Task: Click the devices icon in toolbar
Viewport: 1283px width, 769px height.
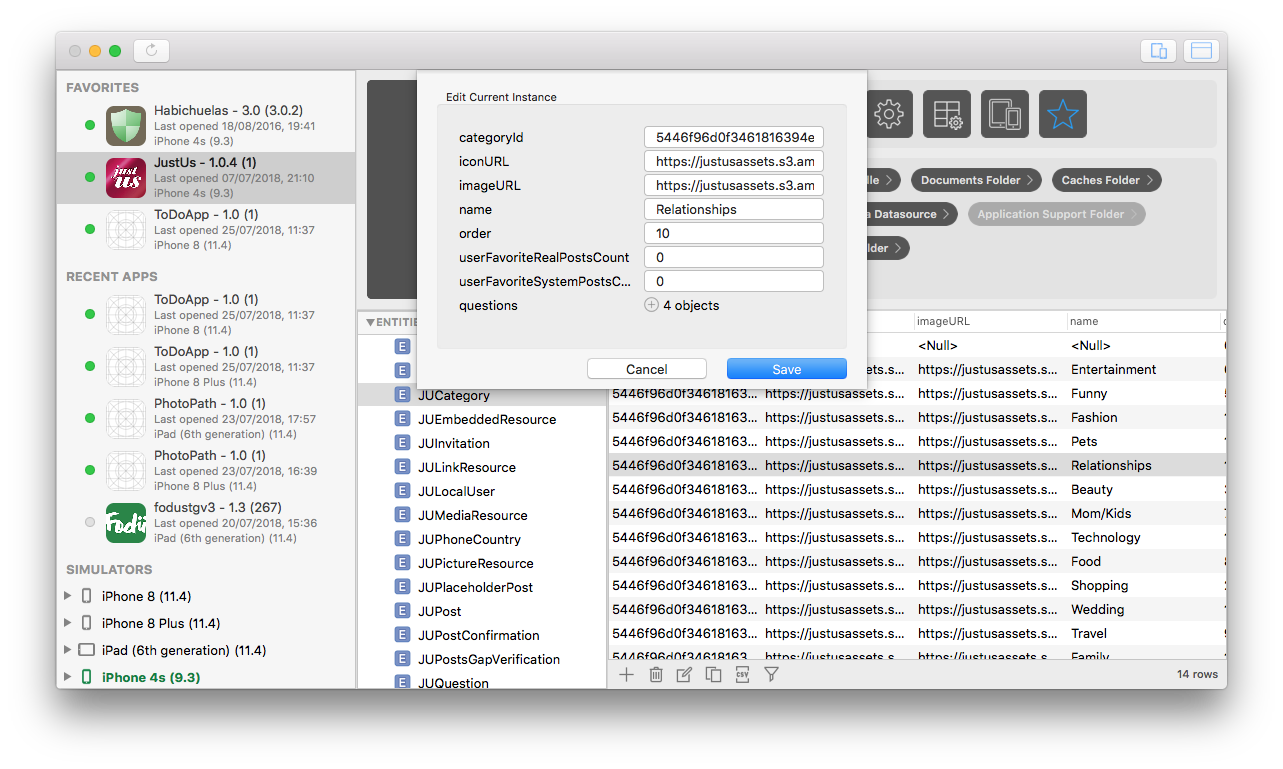Action: 1005,114
